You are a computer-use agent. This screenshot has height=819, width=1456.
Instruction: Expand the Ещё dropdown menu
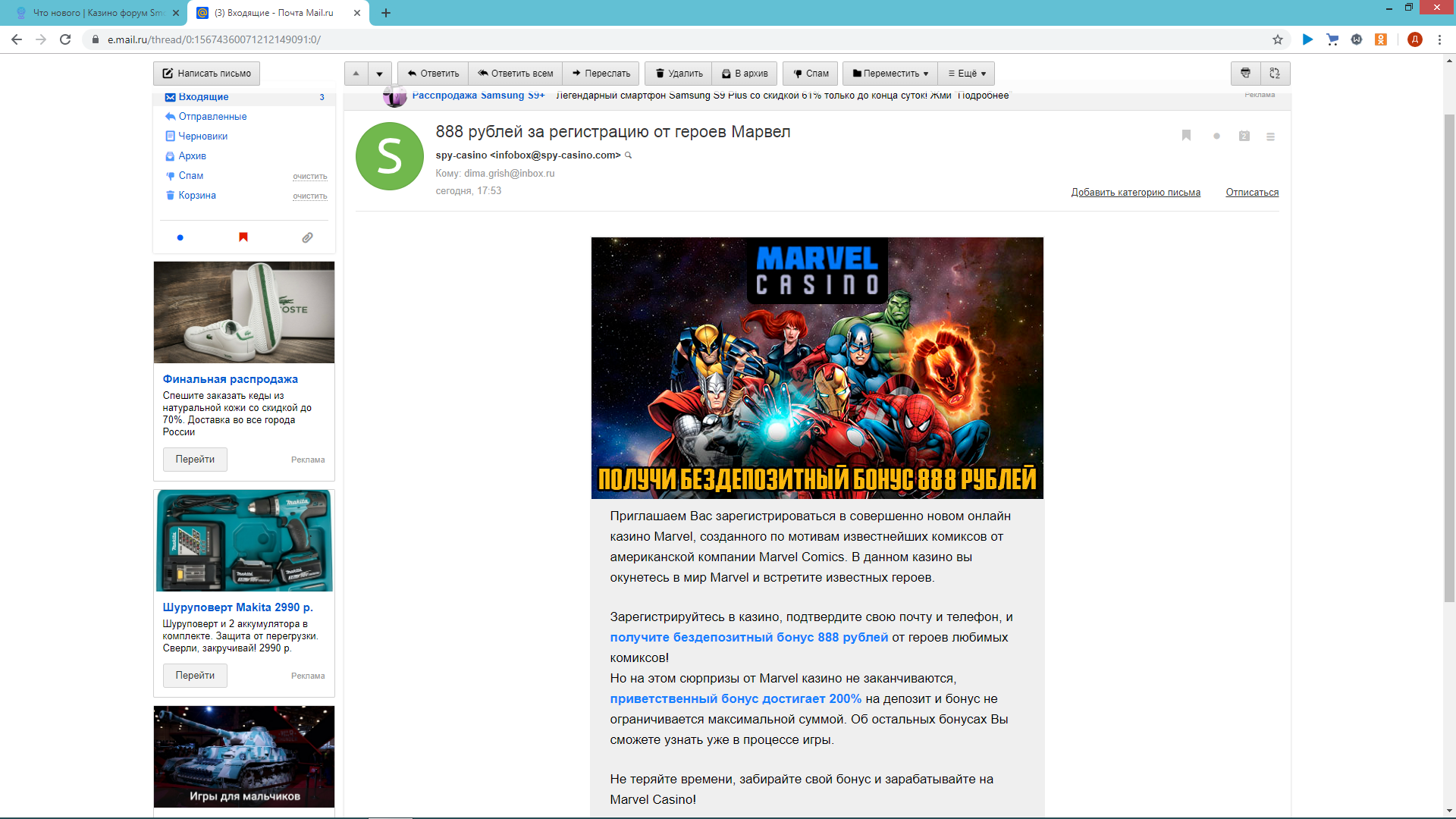[x=967, y=74]
